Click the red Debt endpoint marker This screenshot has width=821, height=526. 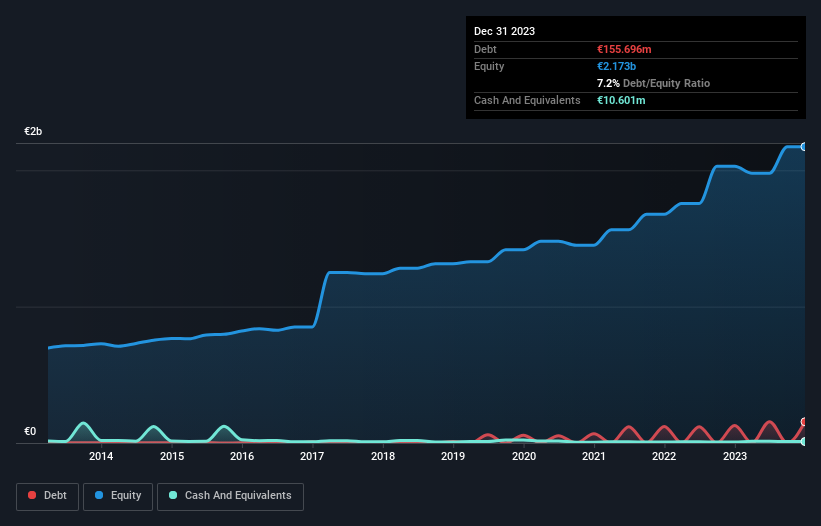[x=804, y=422]
